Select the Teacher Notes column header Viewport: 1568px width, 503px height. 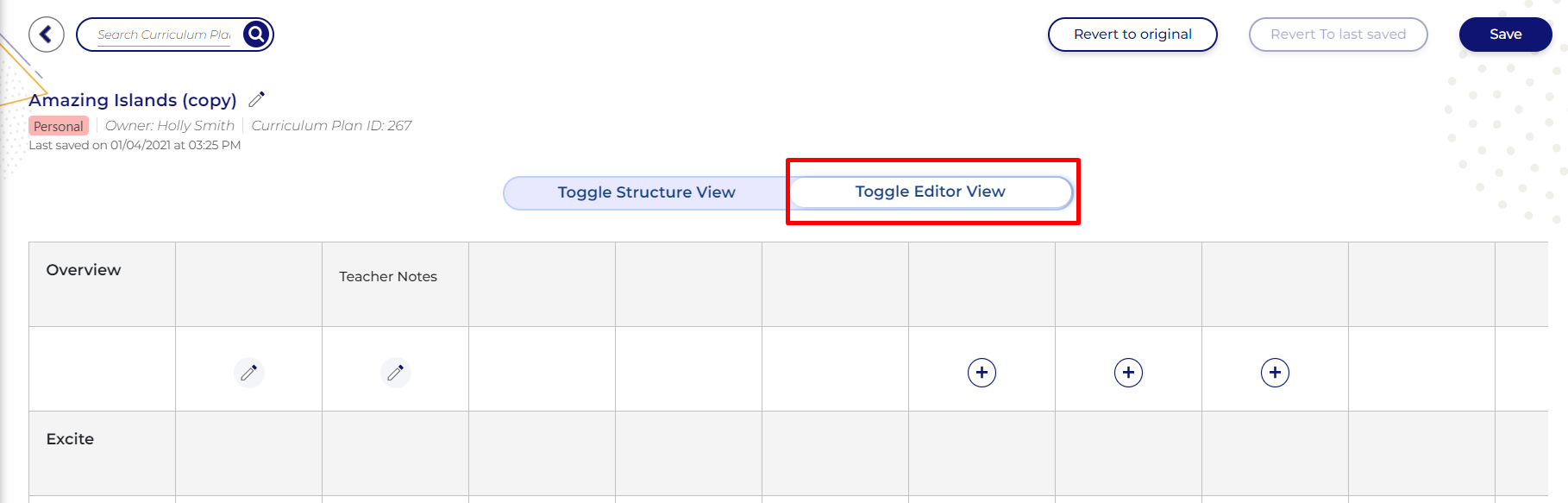[x=388, y=276]
